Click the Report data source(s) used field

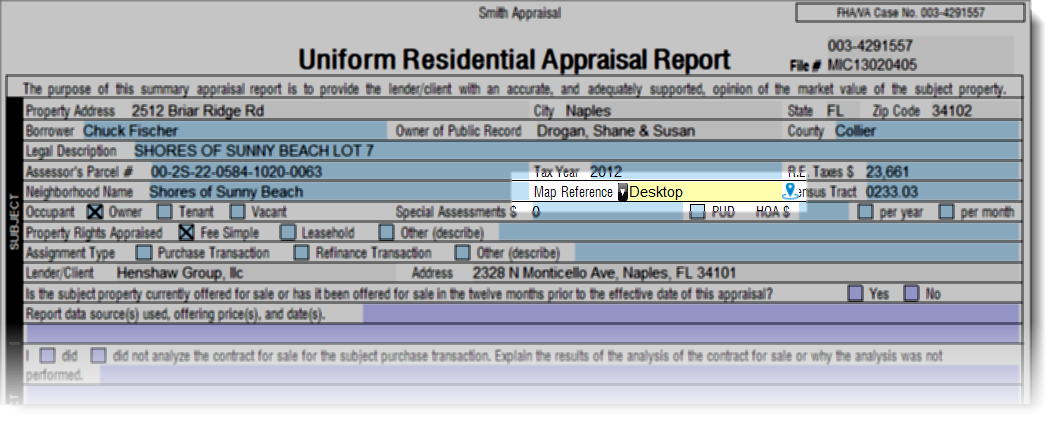(x=692, y=314)
